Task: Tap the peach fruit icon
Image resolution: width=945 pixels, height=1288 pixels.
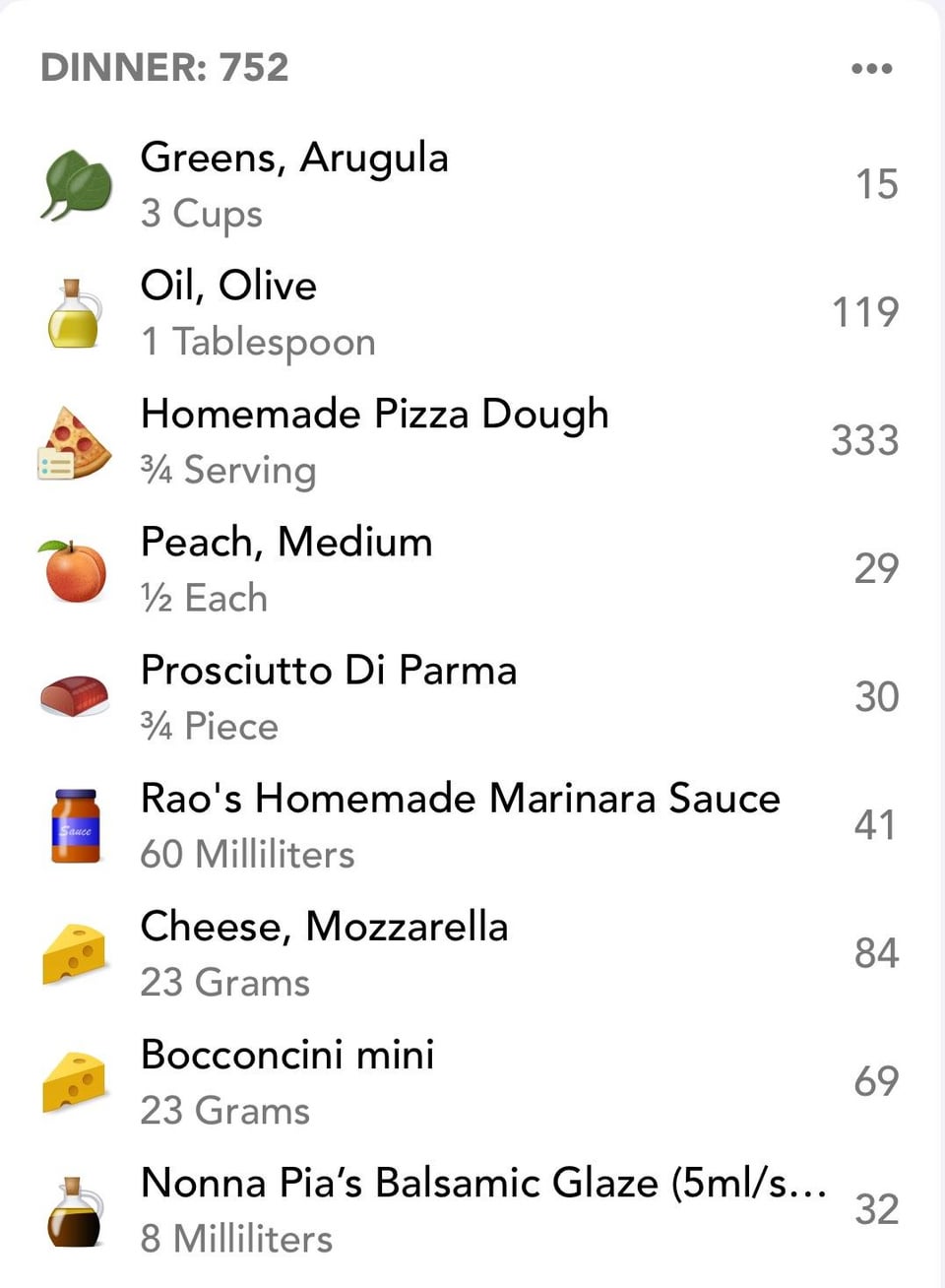Action: point(74,570)
